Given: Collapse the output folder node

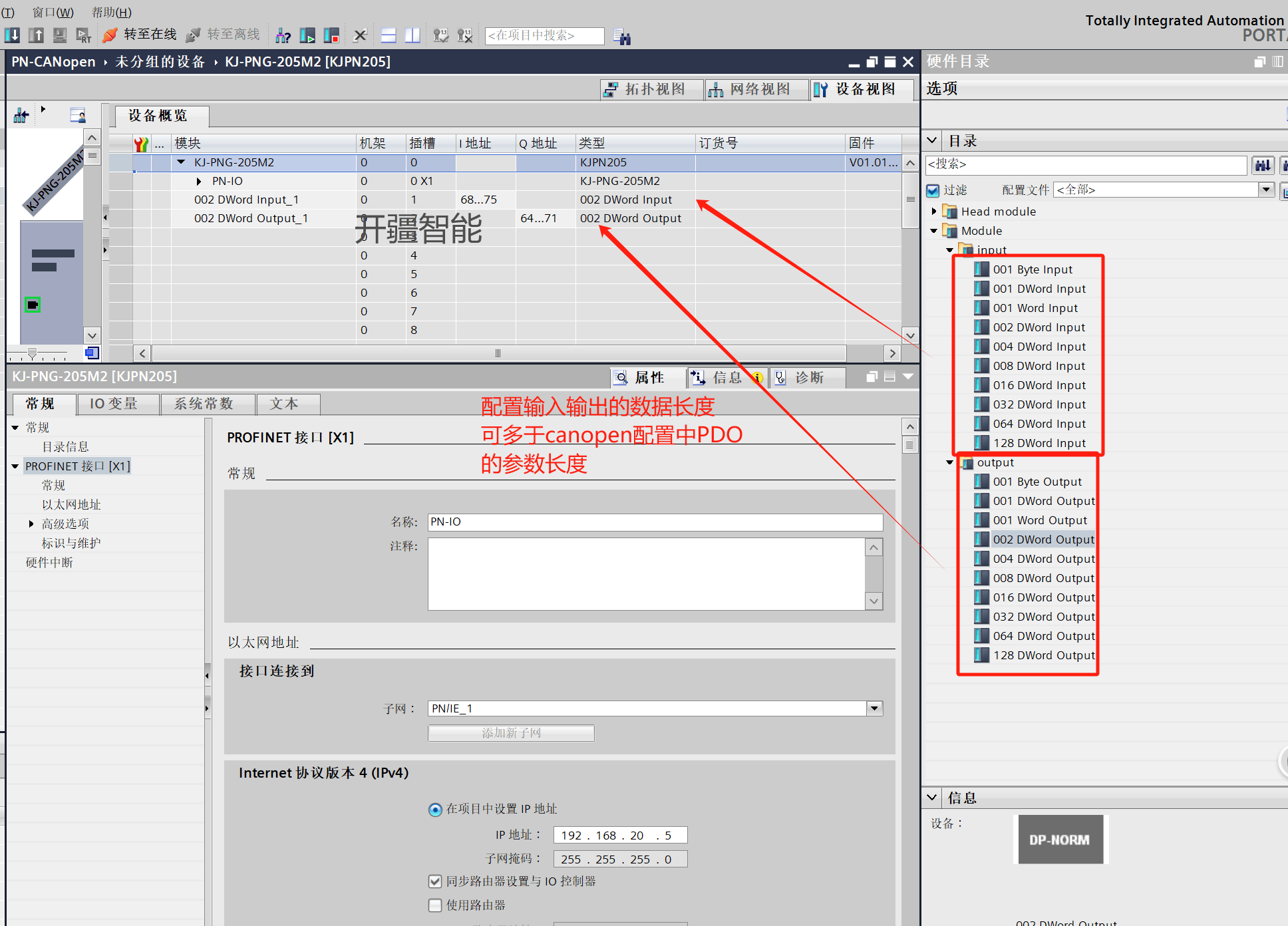Looking at the screenshot, I should 950,462.
